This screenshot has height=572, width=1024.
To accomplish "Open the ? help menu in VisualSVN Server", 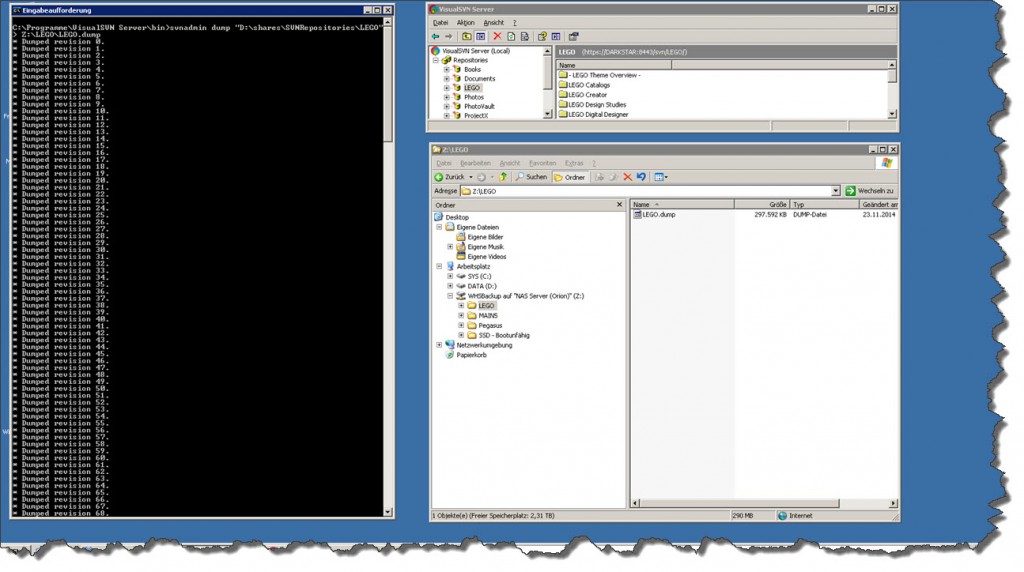I will (x=515, y=23).
